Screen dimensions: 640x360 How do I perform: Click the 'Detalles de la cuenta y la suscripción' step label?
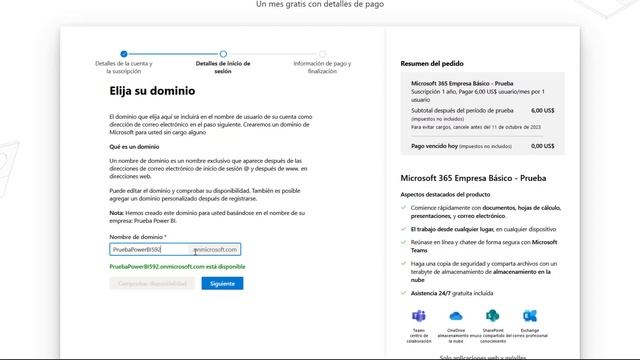point(124,67)
